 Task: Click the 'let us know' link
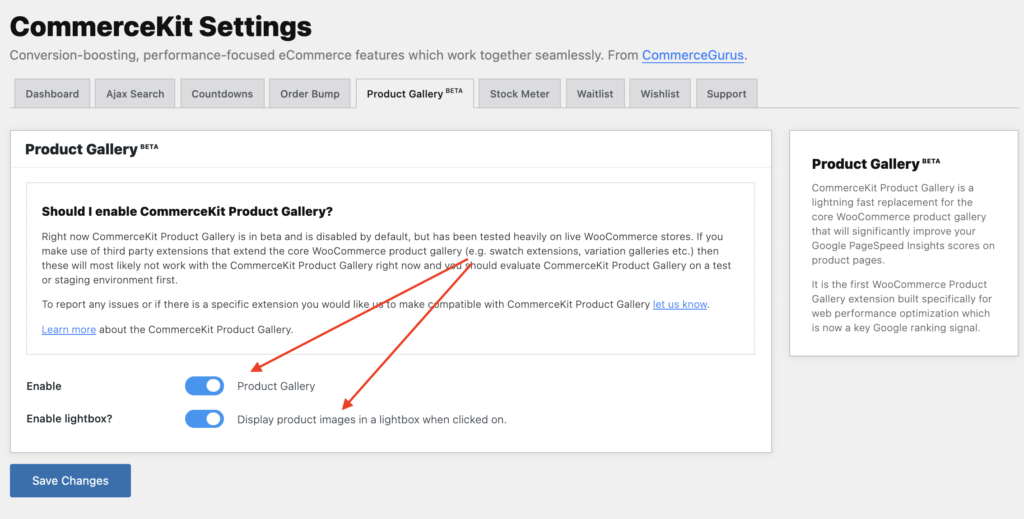(680, 304)
